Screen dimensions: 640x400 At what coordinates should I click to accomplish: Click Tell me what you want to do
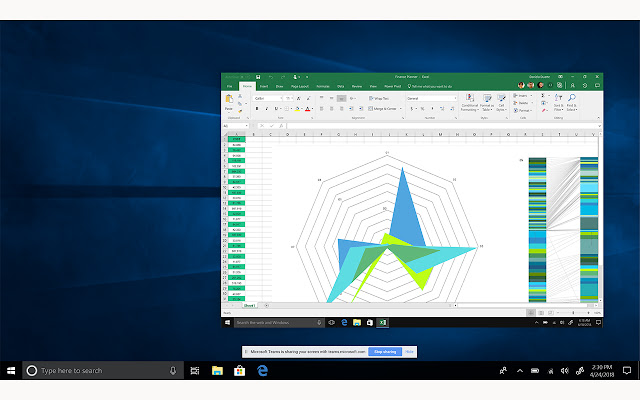[430, 87]
